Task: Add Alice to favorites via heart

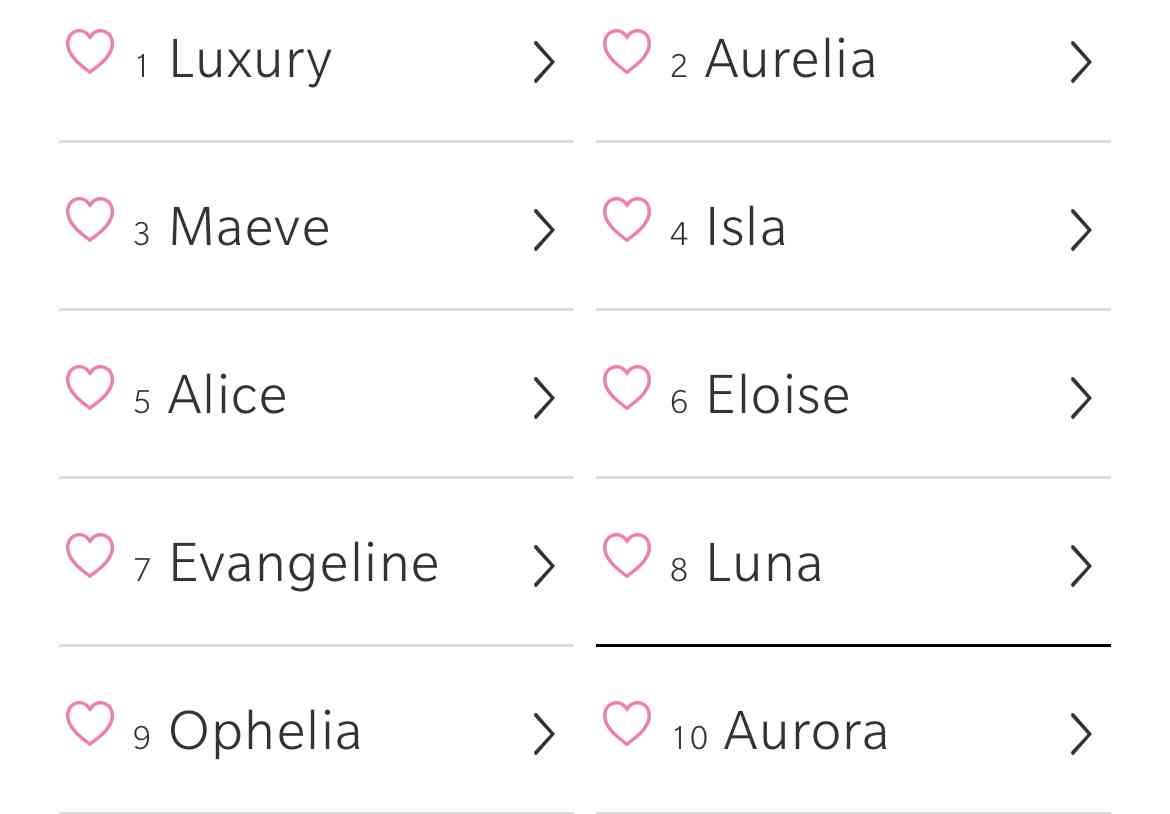Action: [x=90, y=386]
